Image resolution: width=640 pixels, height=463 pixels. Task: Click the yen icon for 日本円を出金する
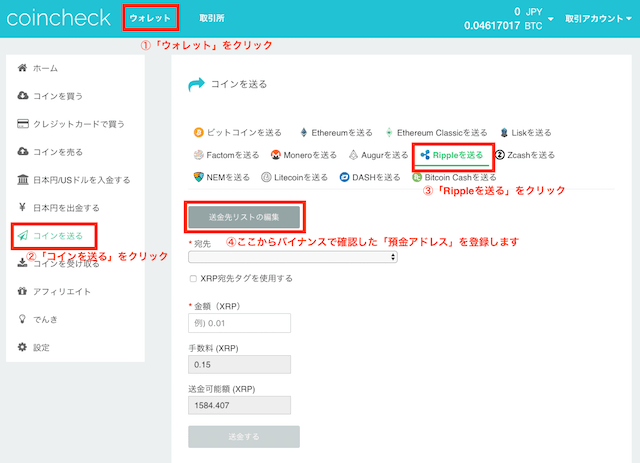click(22, 207)
